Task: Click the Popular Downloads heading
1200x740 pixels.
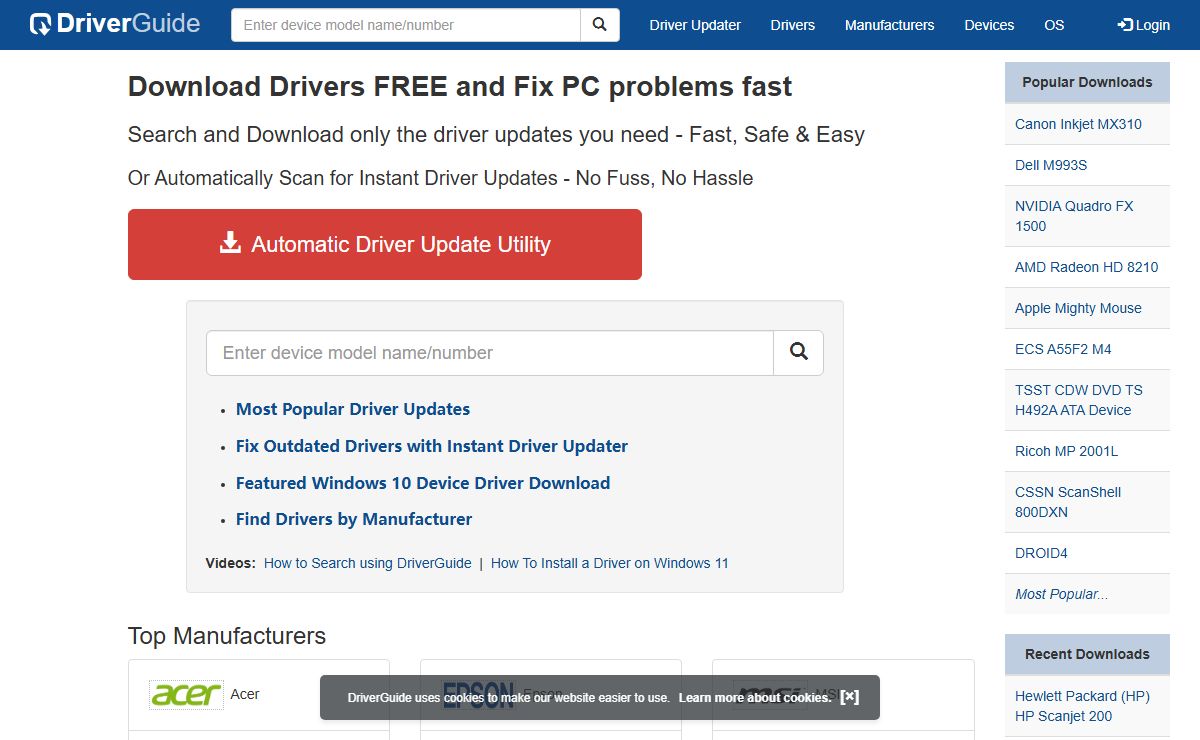Action: click(x=1087, y=82)
